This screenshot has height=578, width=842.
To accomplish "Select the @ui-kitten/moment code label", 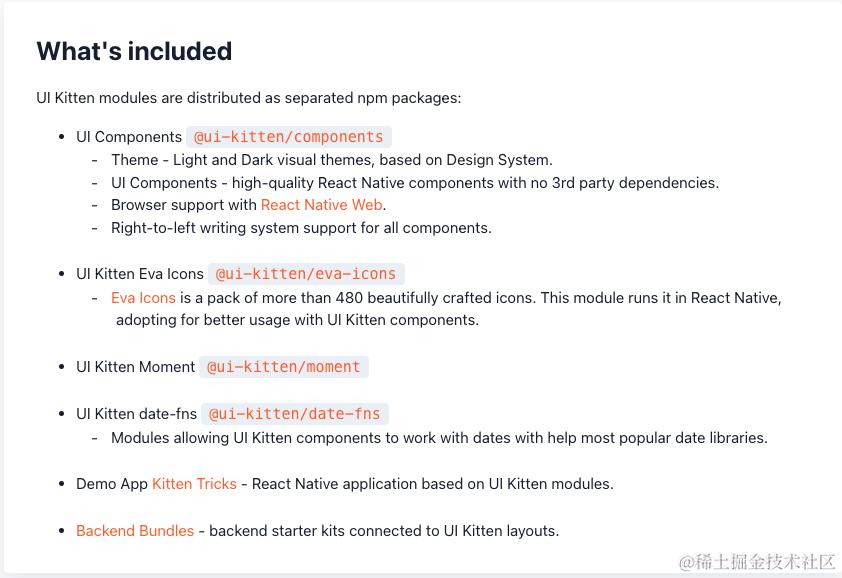I will [283, 367].
